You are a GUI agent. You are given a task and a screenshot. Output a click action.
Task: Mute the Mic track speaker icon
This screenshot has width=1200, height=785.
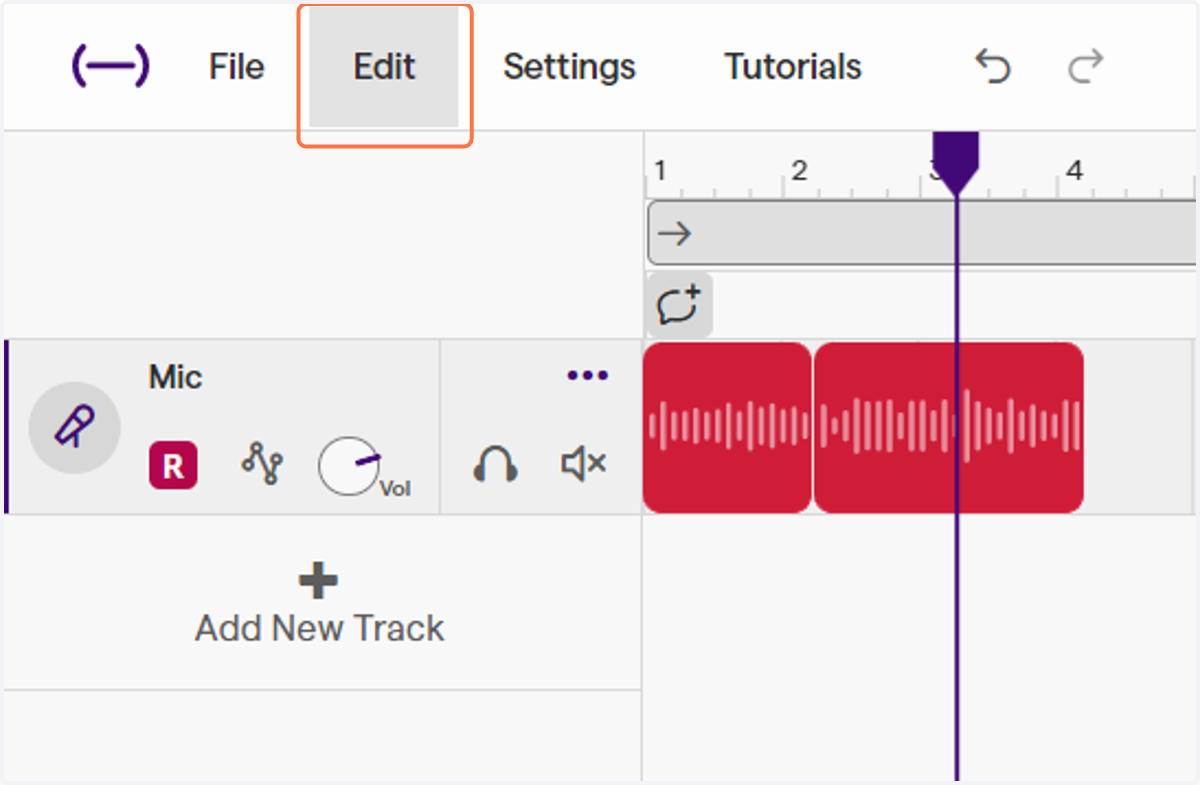(x=583, y=464)
